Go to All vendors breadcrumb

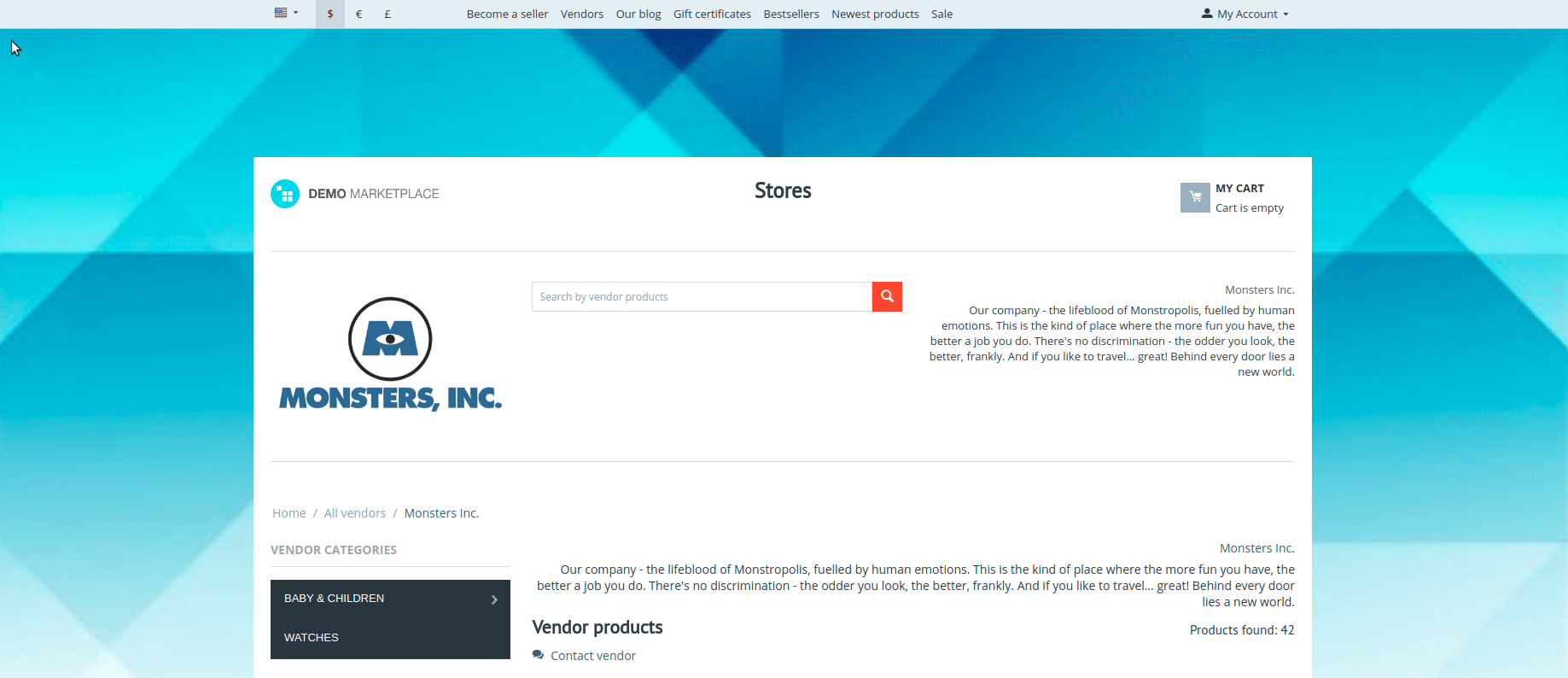click(x=355, y=513)
